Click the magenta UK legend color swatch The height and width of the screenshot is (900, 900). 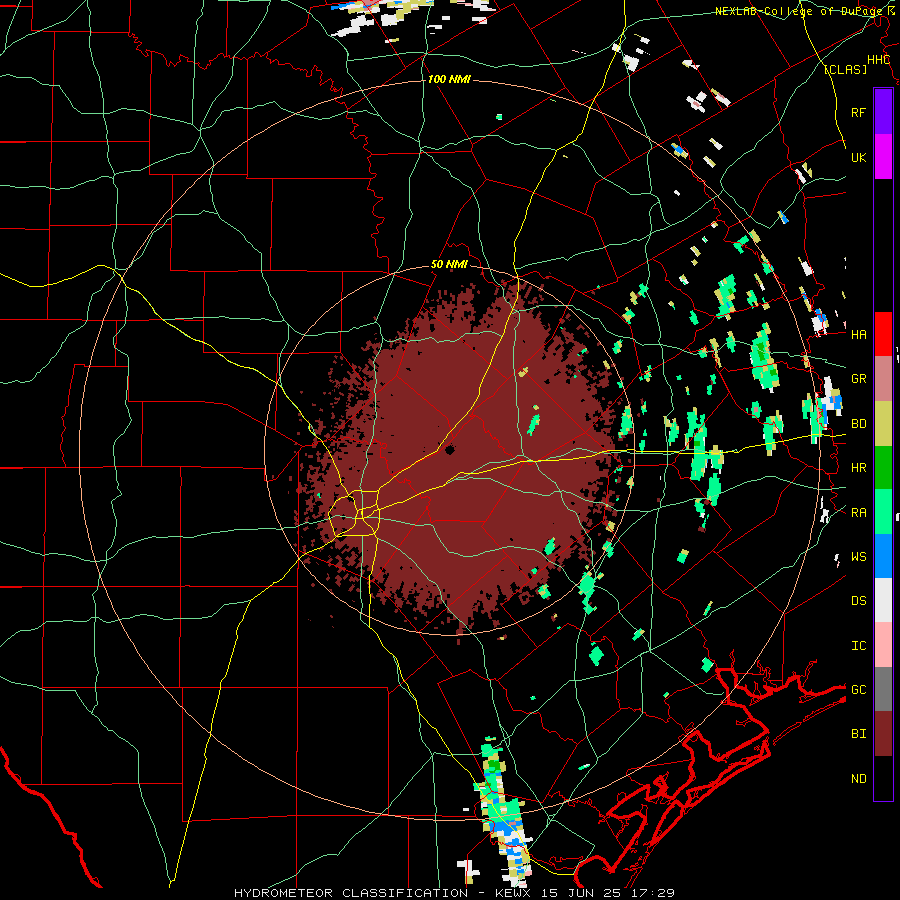(883, 157)
